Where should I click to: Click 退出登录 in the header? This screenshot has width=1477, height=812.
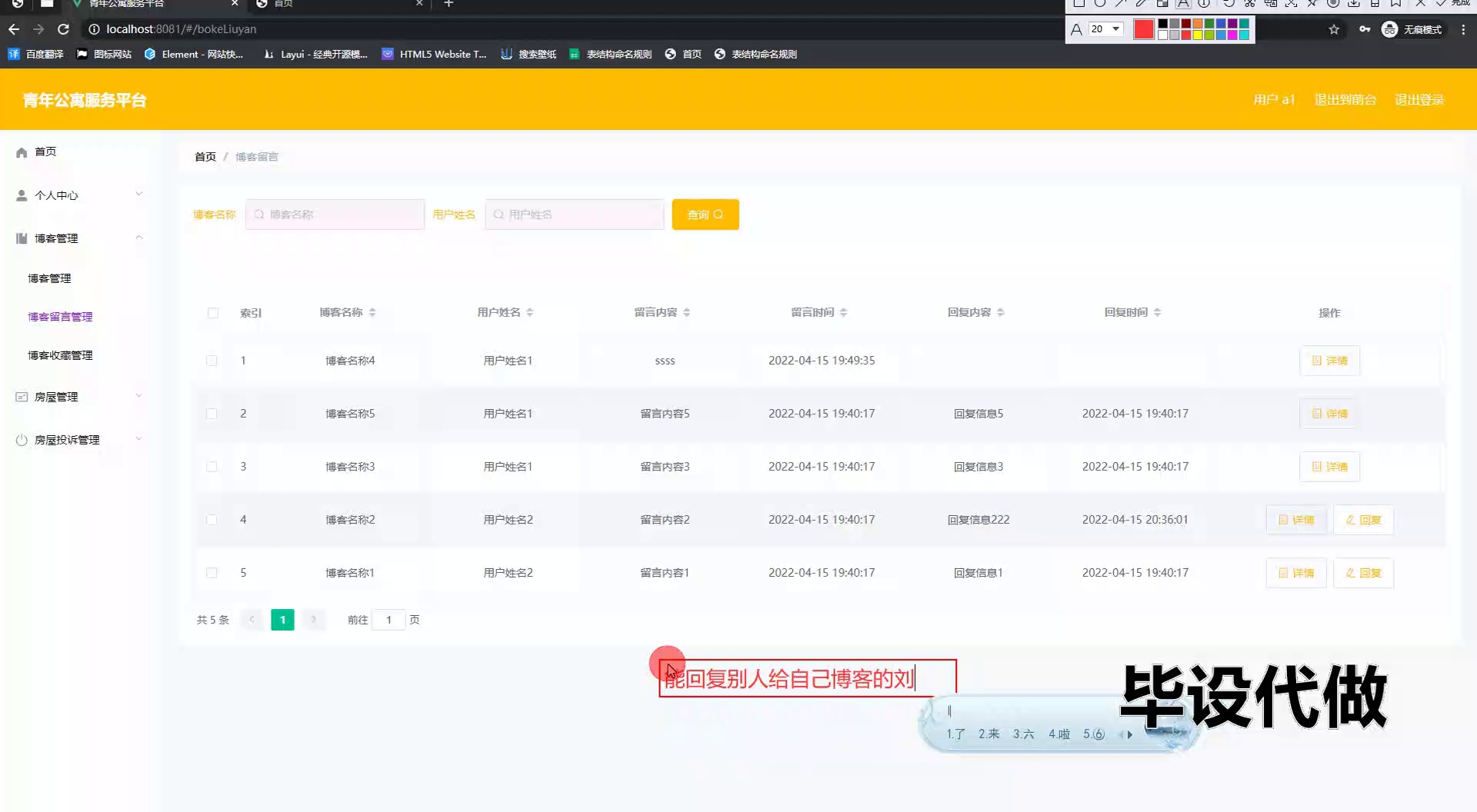click(1419, 100)
